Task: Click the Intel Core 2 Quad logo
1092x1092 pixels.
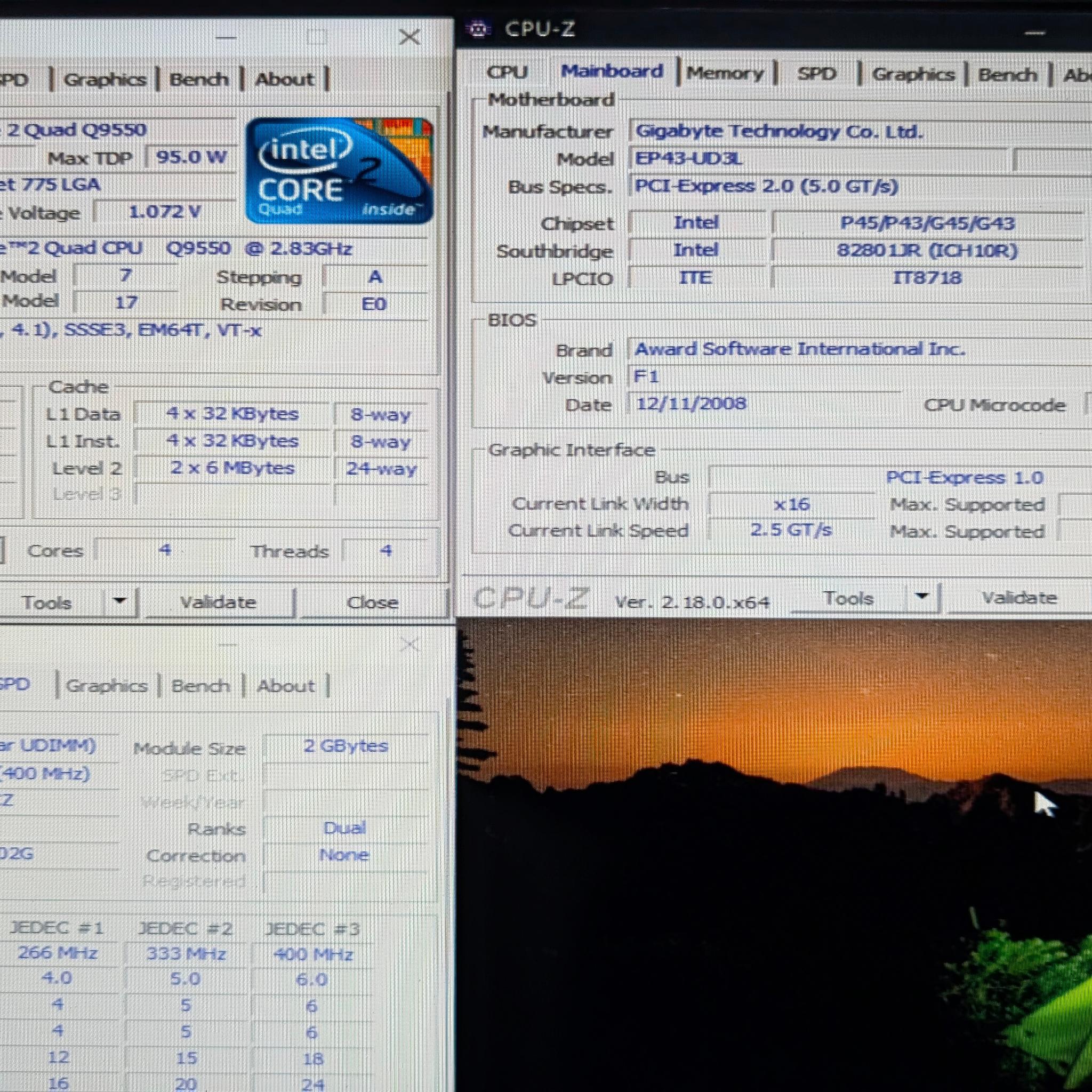Action: pyautogui.click(x=339, y=171)
